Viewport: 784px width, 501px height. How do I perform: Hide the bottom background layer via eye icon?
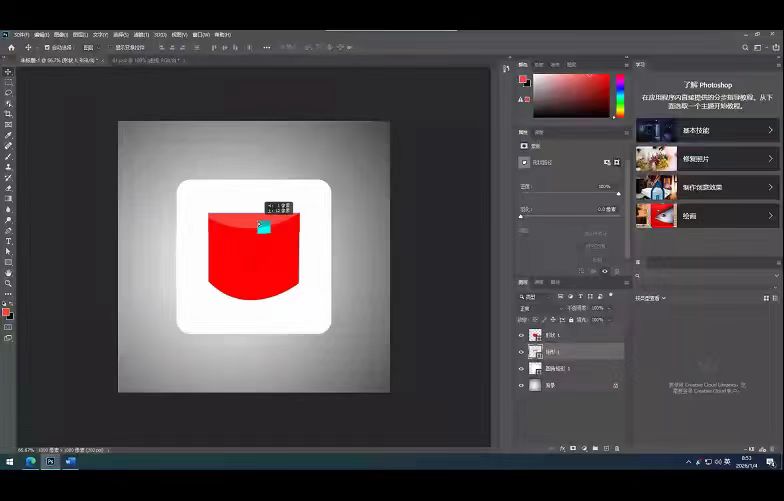(521, 385)
